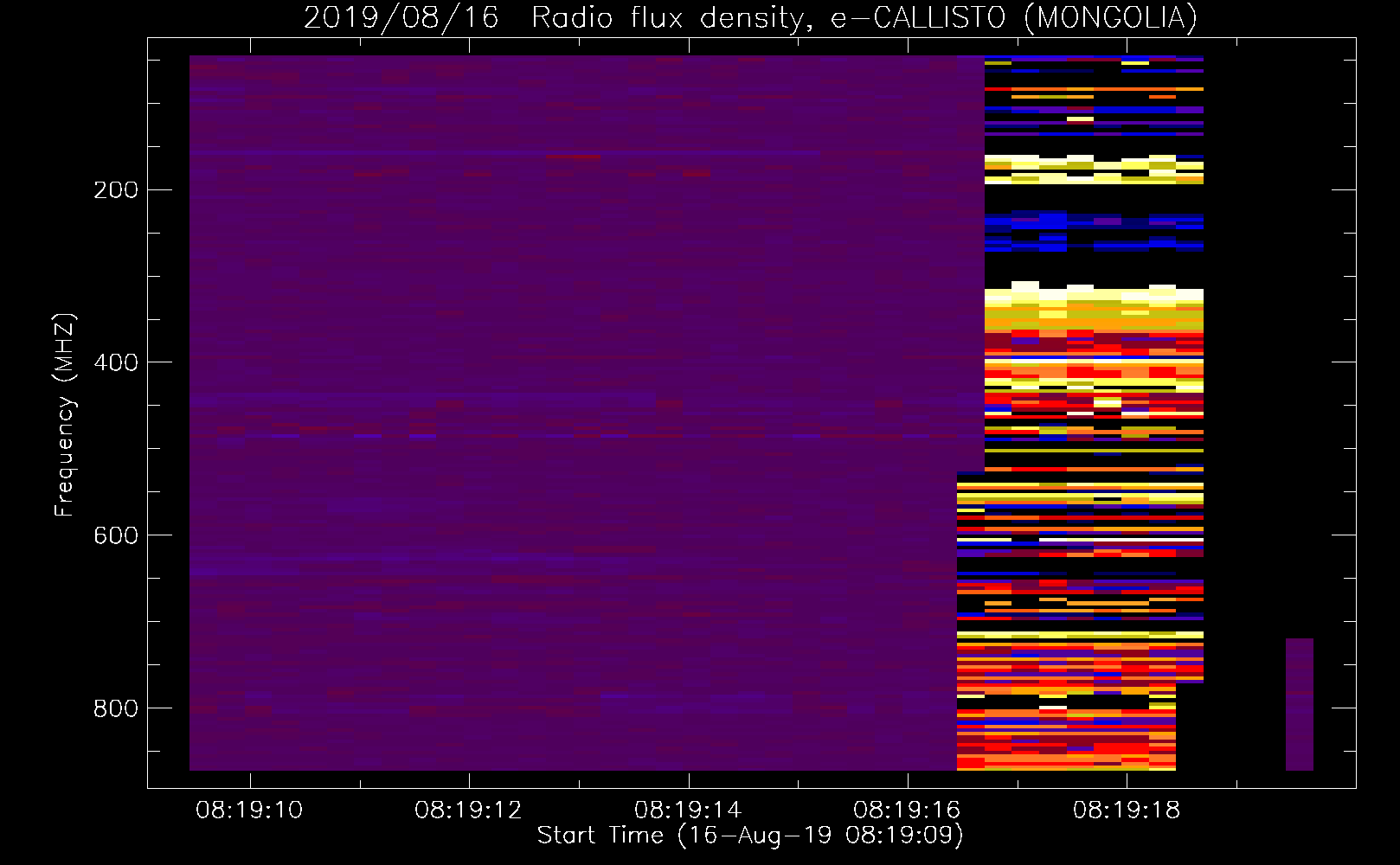Click the 200 frequency tick label
1400x865 pixels.
[116, 189]
